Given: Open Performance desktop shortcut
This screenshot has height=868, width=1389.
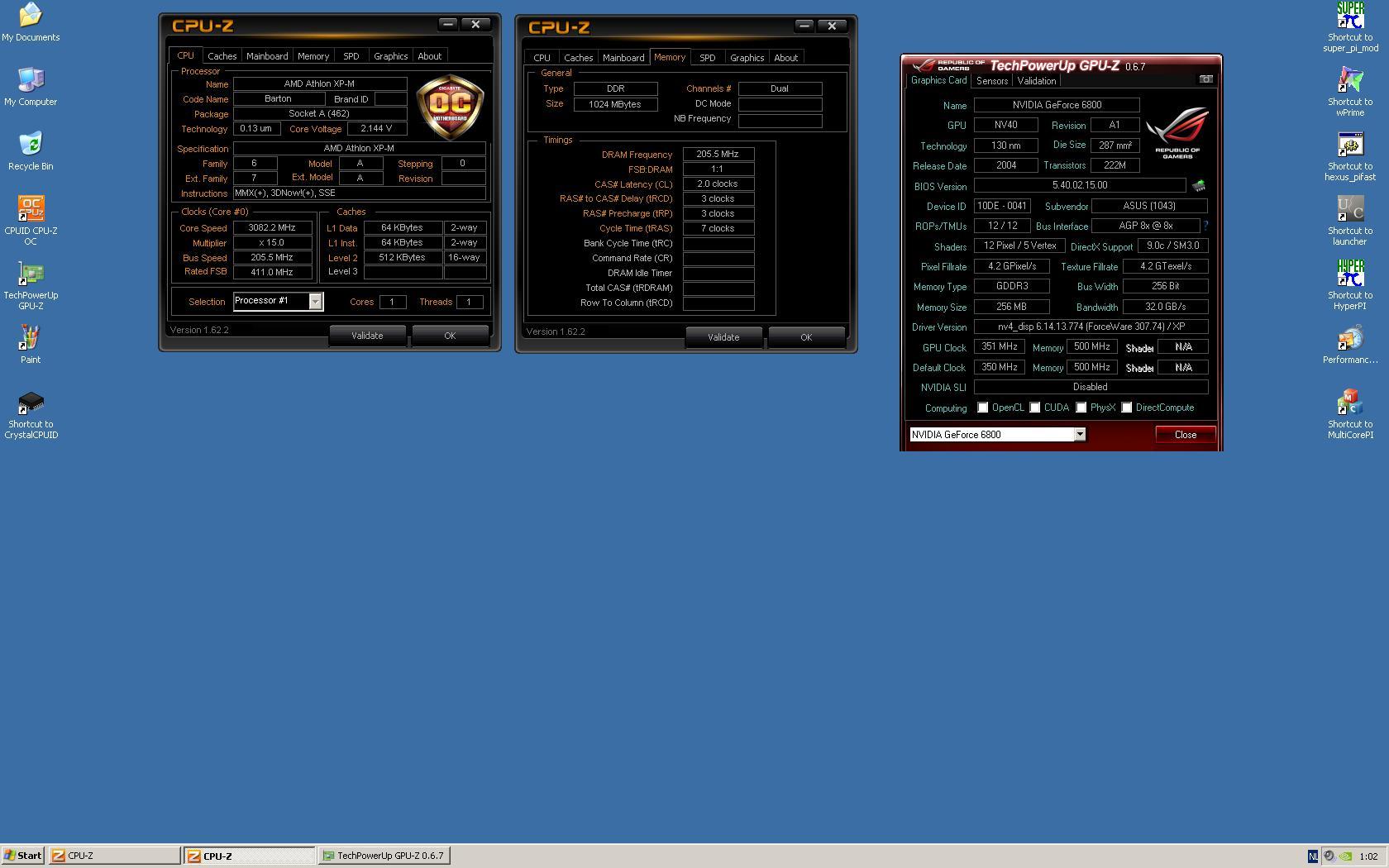Looking at the screenshot, I should [x=1350, y=344].
